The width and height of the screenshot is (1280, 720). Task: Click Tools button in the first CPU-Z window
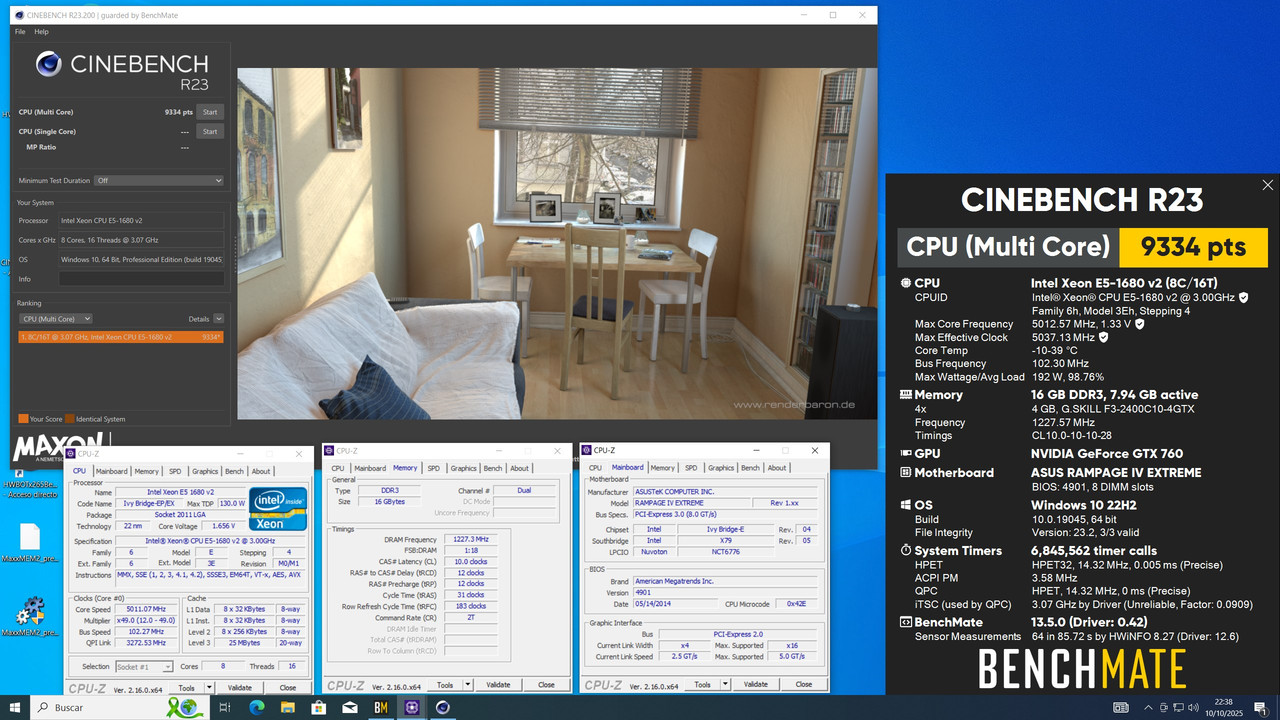click(x=186, y=687)
